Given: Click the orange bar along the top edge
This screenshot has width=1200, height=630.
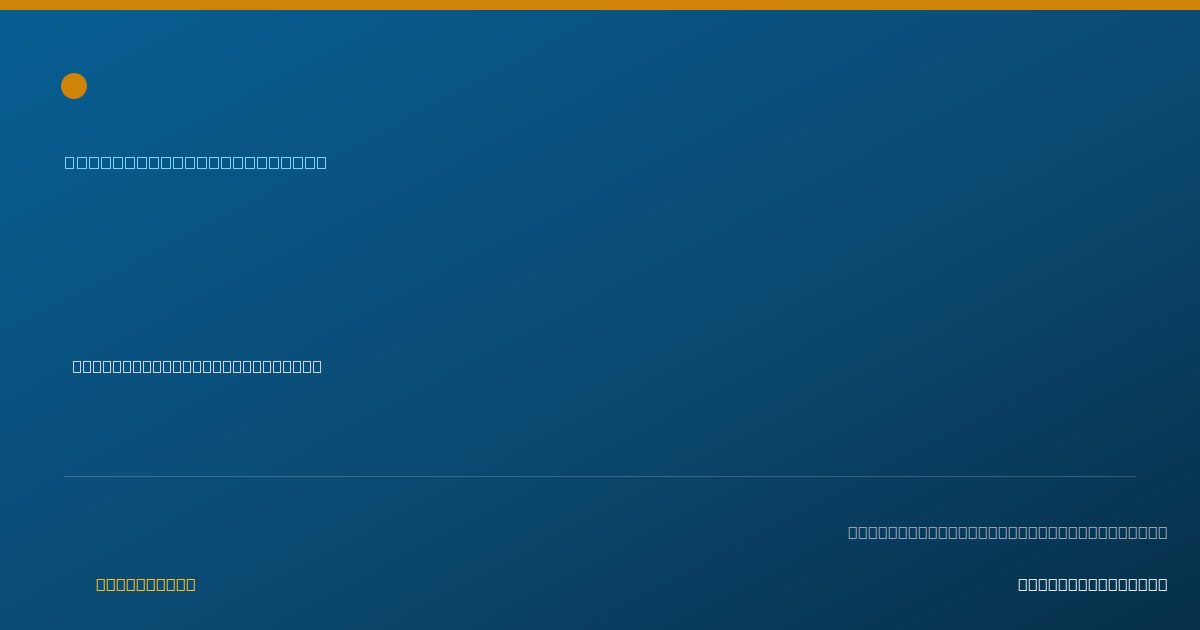Looking at the screenshot, I should (600, 5).
